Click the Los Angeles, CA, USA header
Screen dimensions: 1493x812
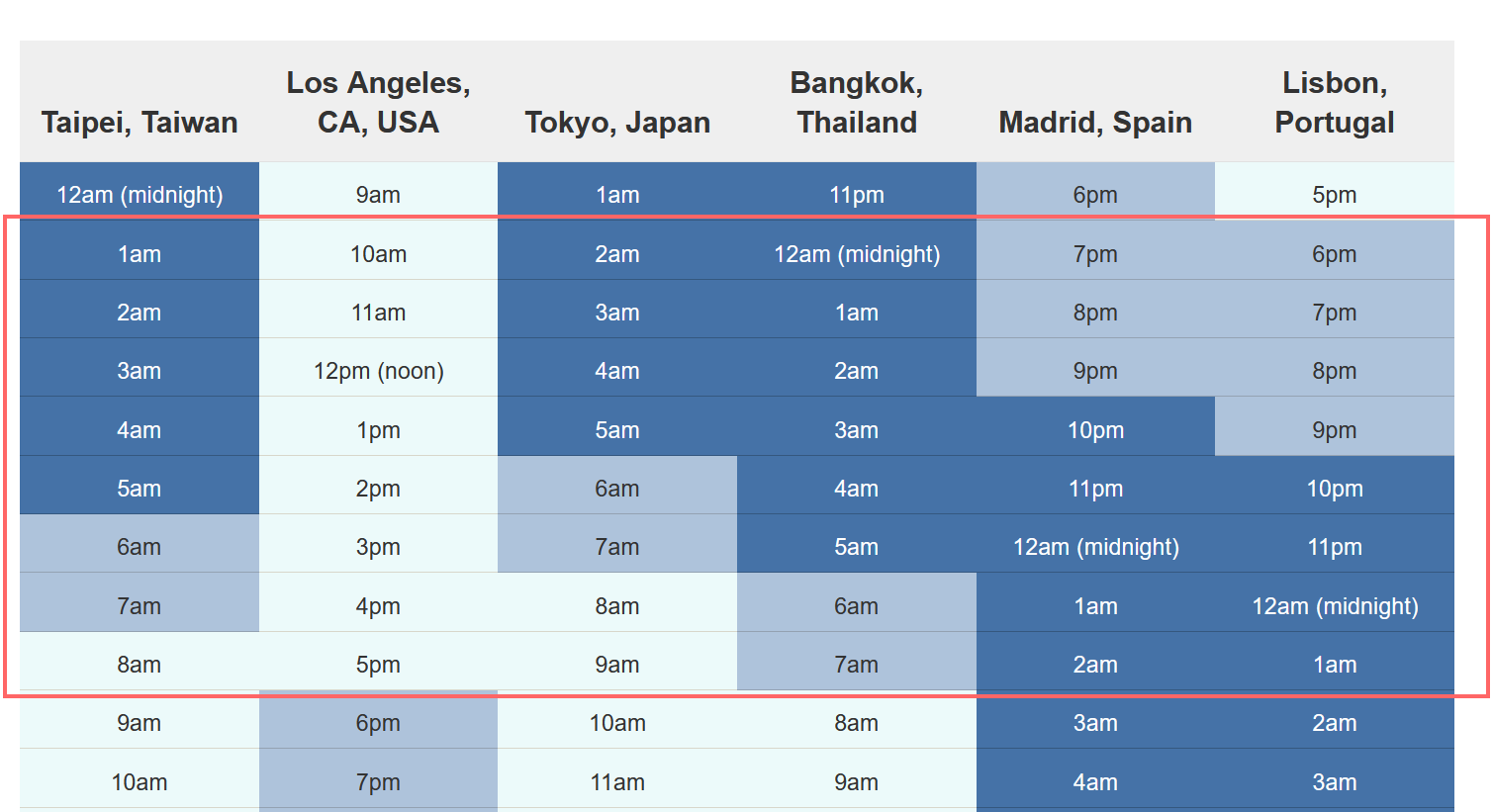pyautogui.click(x=378, y=102)
